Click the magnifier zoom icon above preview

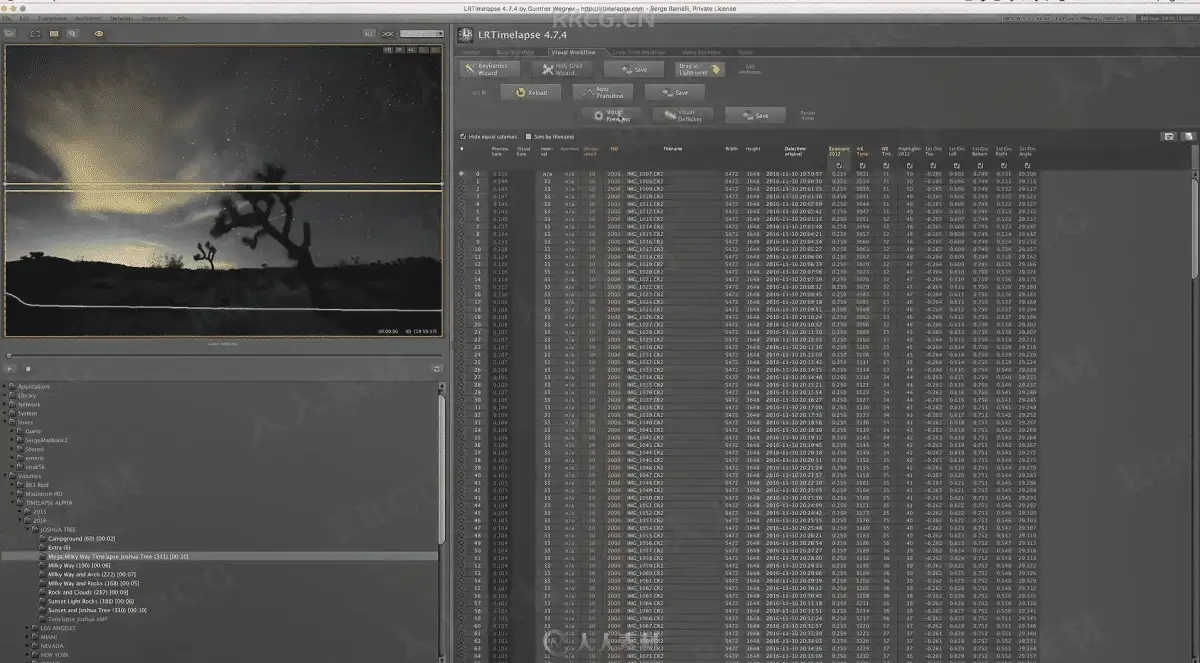tap(72, 34)
